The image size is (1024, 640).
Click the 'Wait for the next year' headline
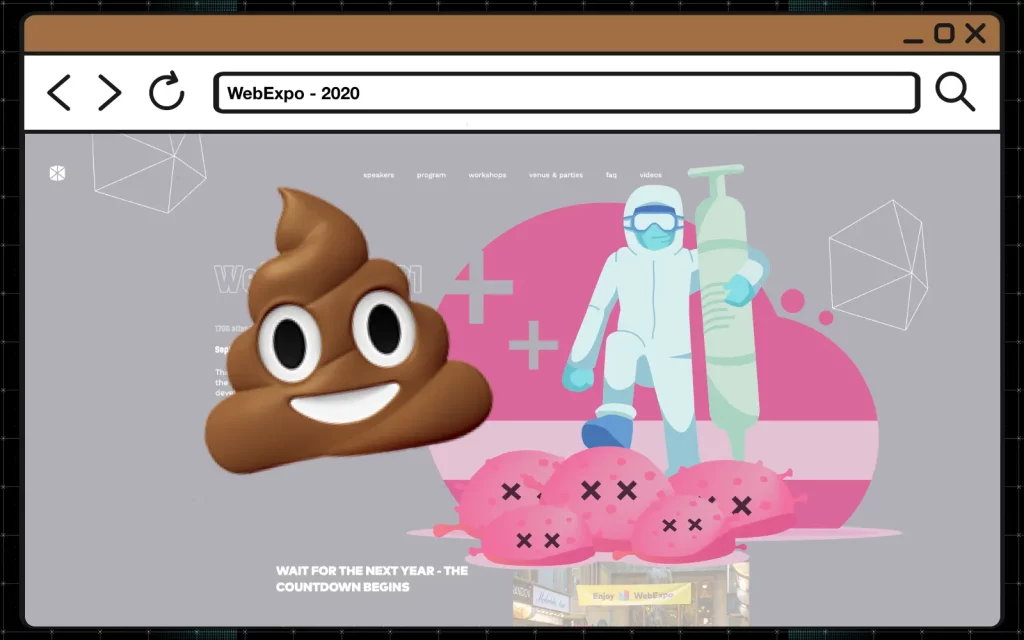[x=372, y=578]
